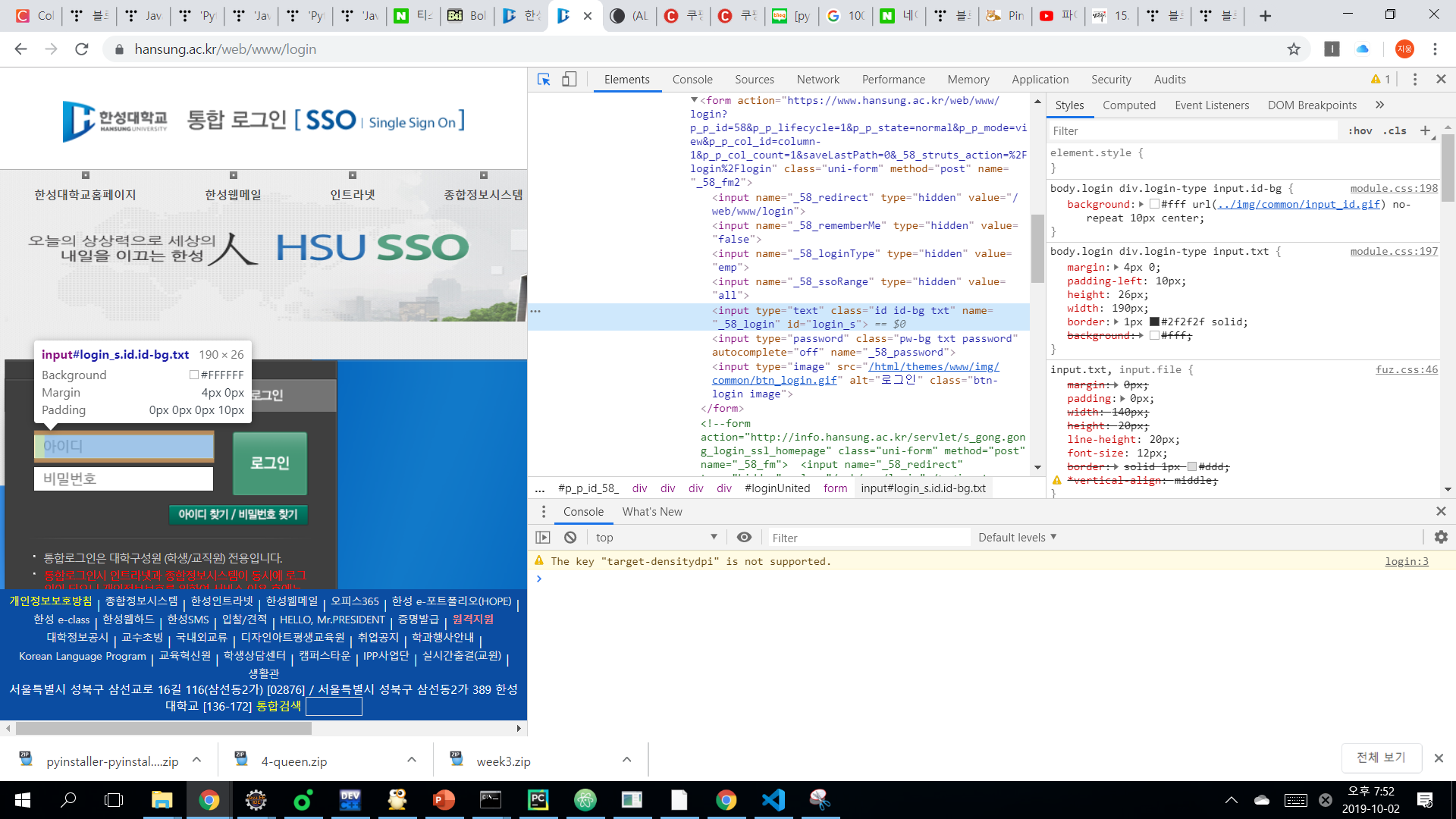This screenshot has width=1456, height=819.
Task: Expand margin shorthand in input.txt rule
Action: click(1116, 268)
